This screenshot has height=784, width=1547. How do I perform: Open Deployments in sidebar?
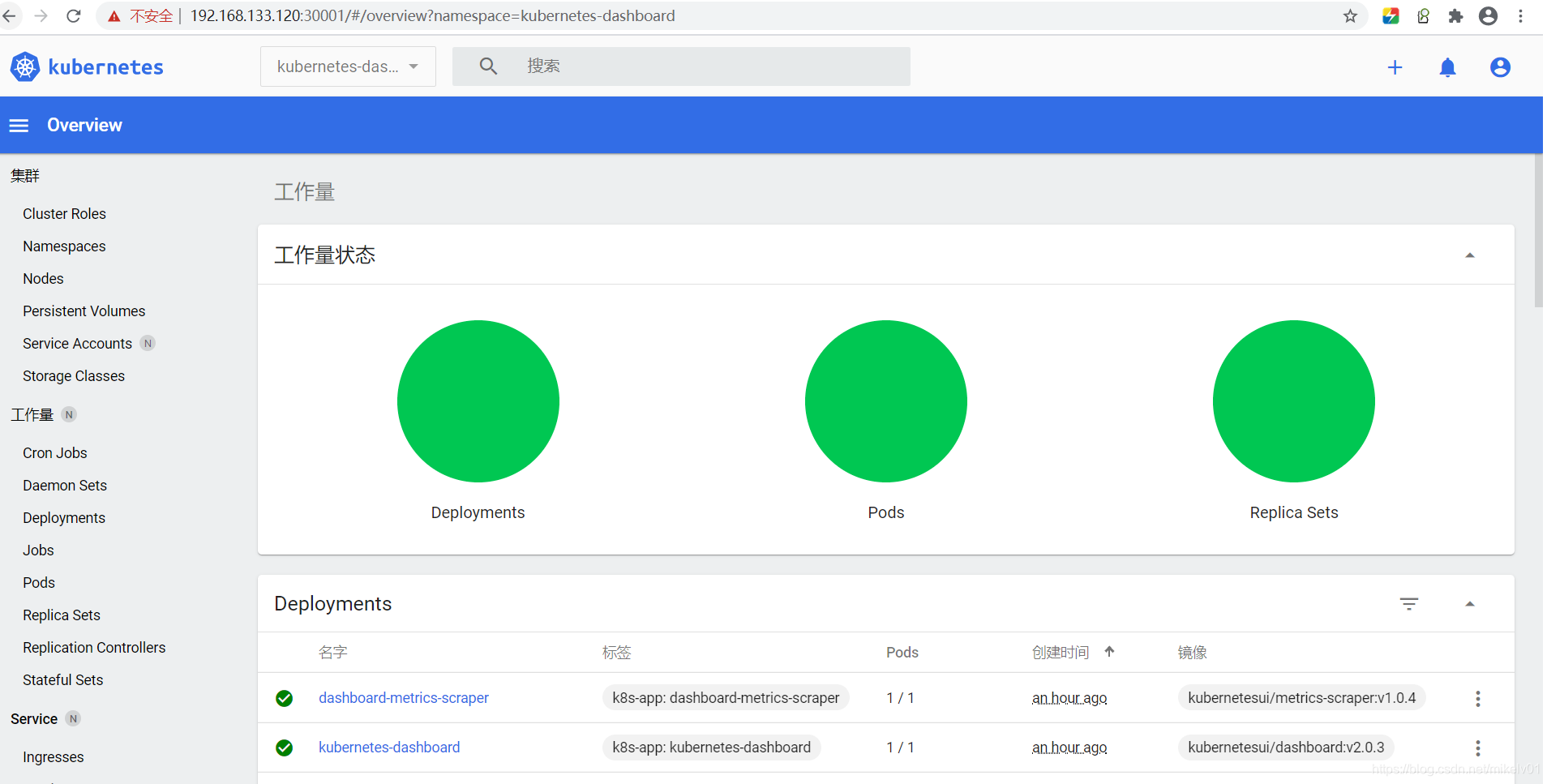64,518
